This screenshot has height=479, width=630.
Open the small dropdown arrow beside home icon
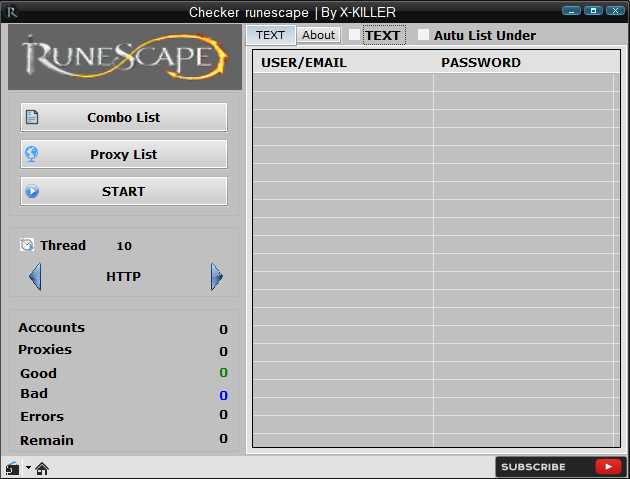point(28,467)
